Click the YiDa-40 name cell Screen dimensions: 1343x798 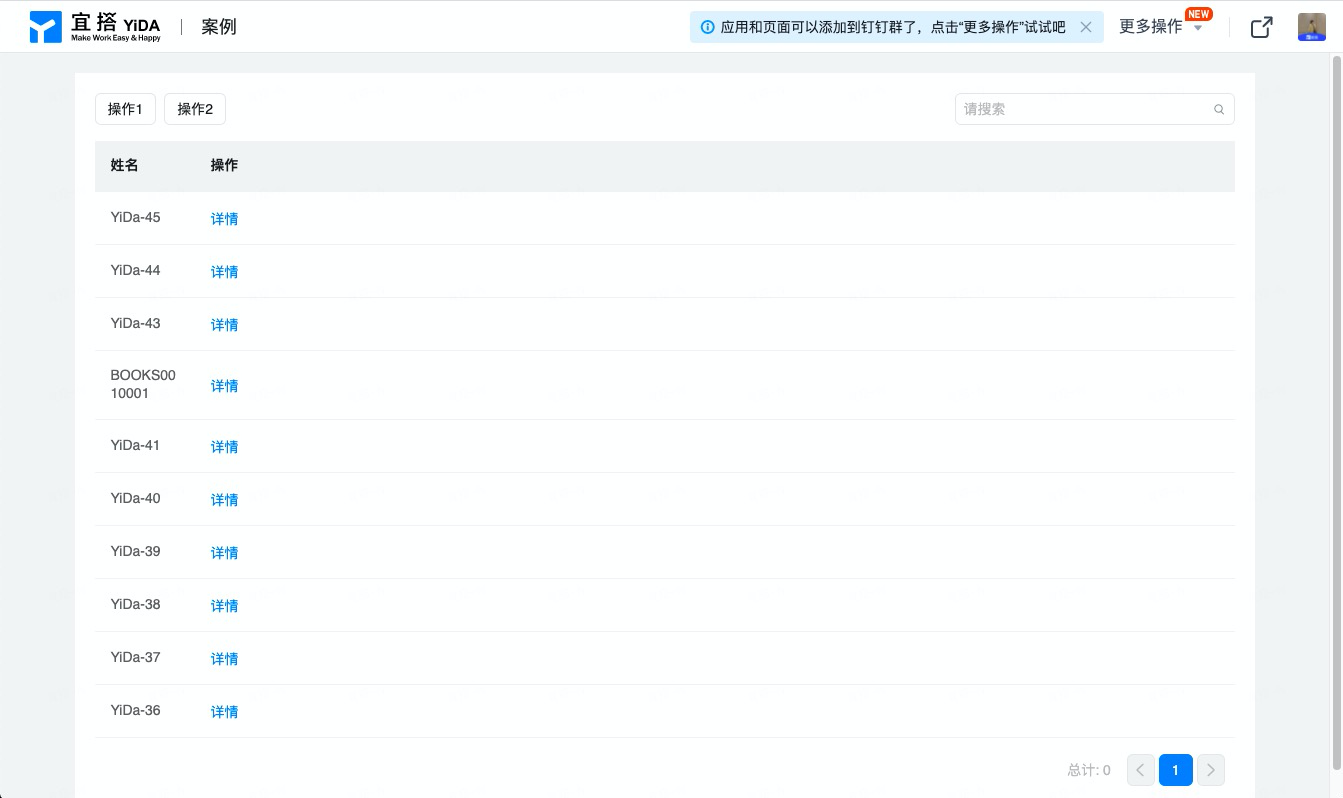click(x=135, y=498)
